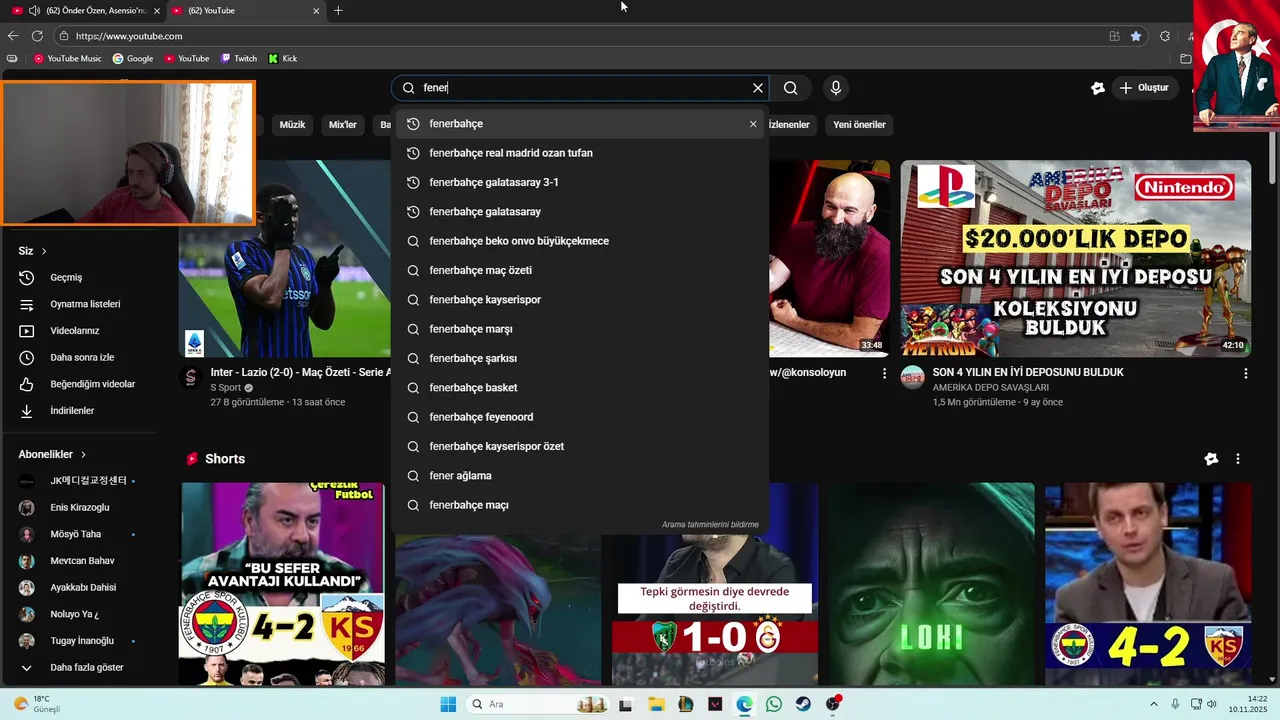Choose 'fenerbahçe kayserispor özet' suggestion
Viewport: 1280px width, 720px height.
coord(580,446)
